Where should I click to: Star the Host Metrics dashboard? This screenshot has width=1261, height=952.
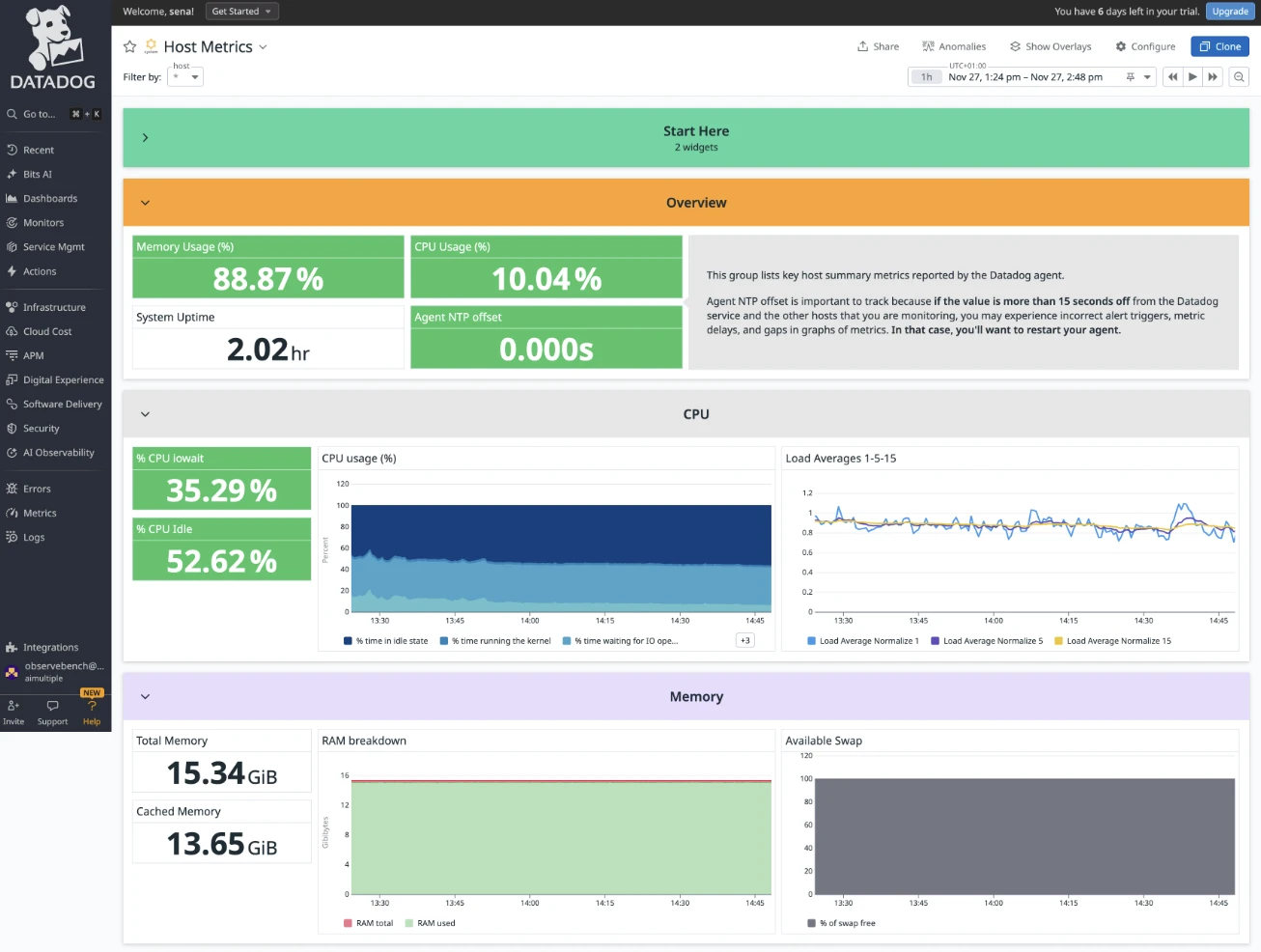click(x=129, y=46)
